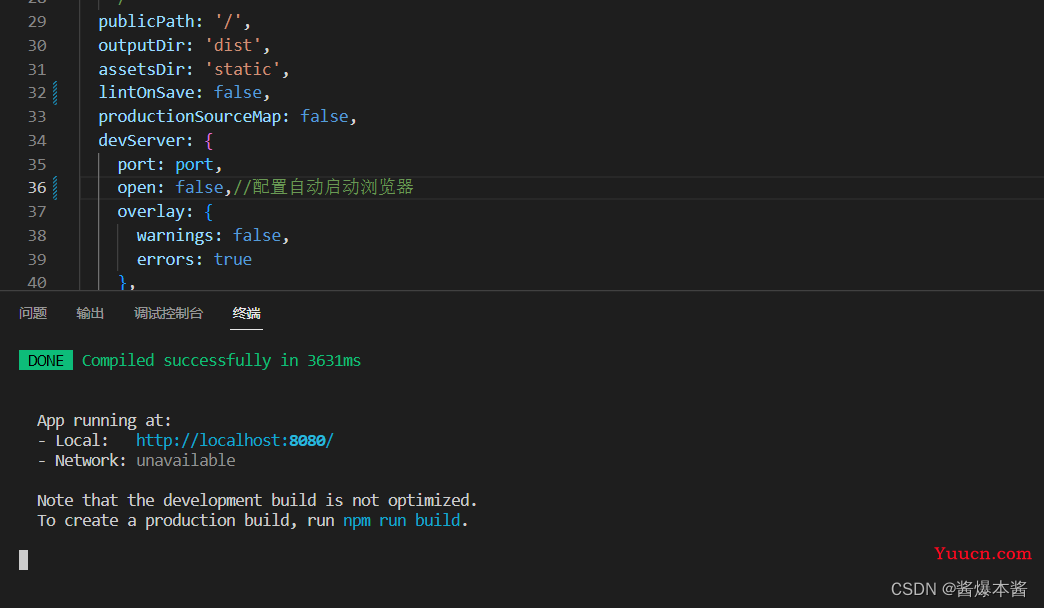Screen dimensions: 1044x608
Task: Click the overlay property name
Action: [151, 212]
